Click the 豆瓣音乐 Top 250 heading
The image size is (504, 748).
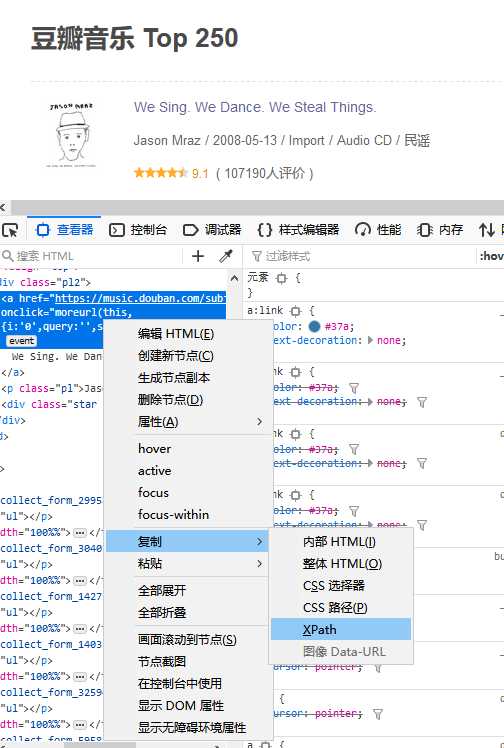pyautogui.click(x=134, y=39)
